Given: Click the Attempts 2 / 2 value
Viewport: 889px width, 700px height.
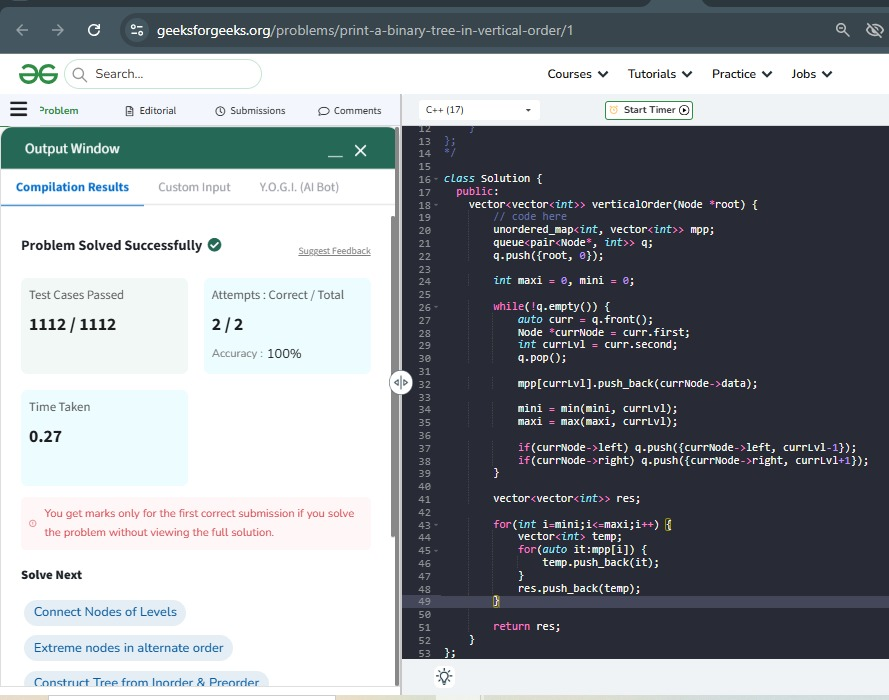Looking at the screenshot, I should coord(227,324).
